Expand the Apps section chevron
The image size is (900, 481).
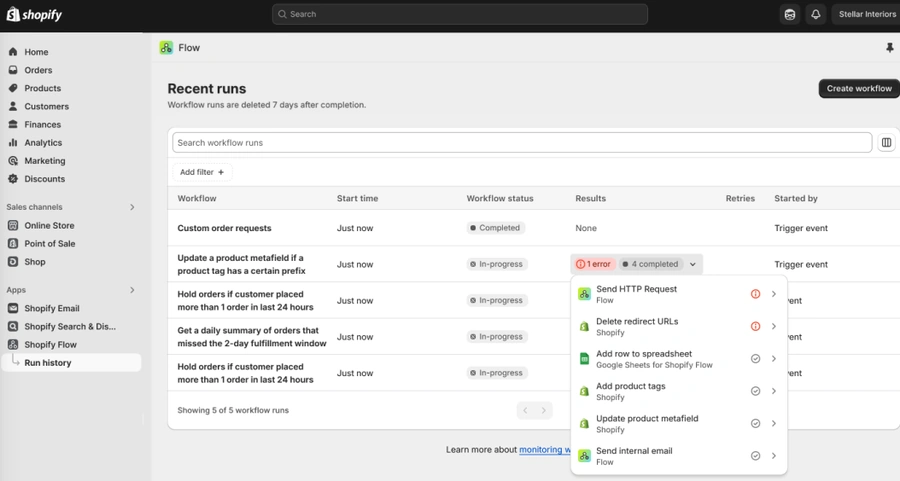point(132,290)
